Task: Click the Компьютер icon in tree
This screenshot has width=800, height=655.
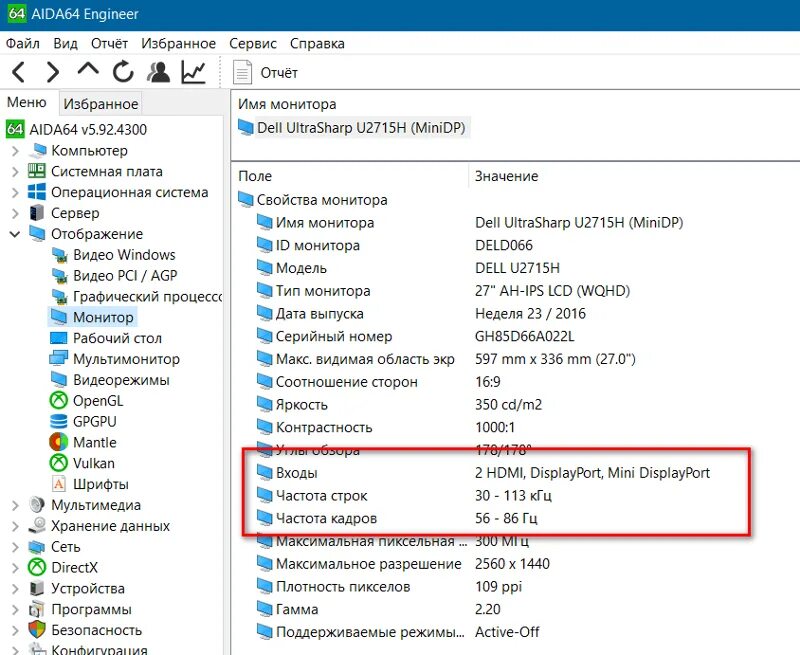Action: click(x=38, y=150)
